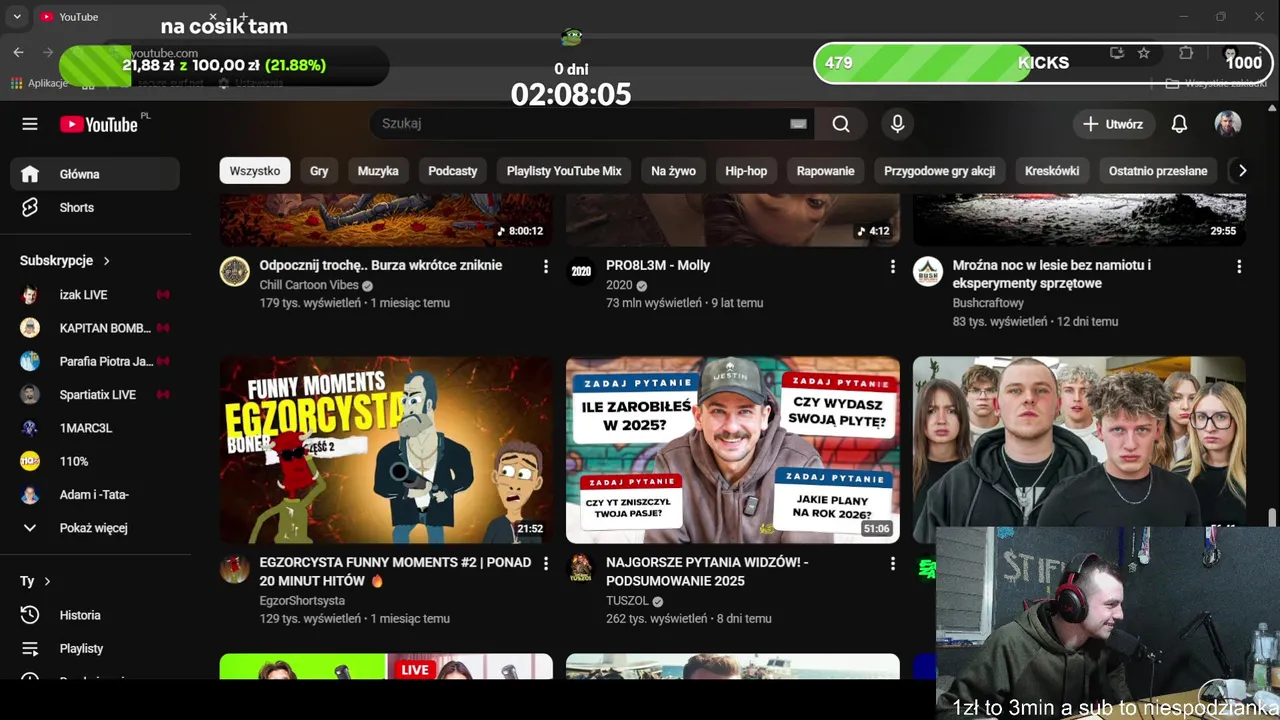Screen dimensions: 1280x720
Task: Open the account avatar menu
Action: point(1228,124)
